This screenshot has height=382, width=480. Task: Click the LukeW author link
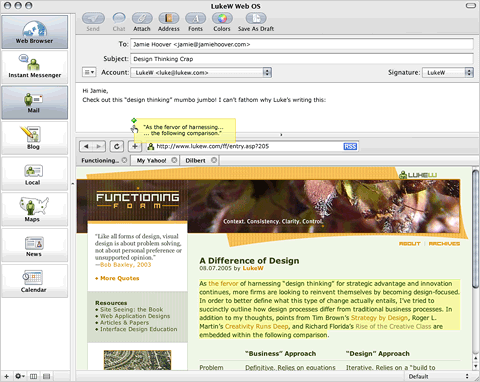click(253, 268)
